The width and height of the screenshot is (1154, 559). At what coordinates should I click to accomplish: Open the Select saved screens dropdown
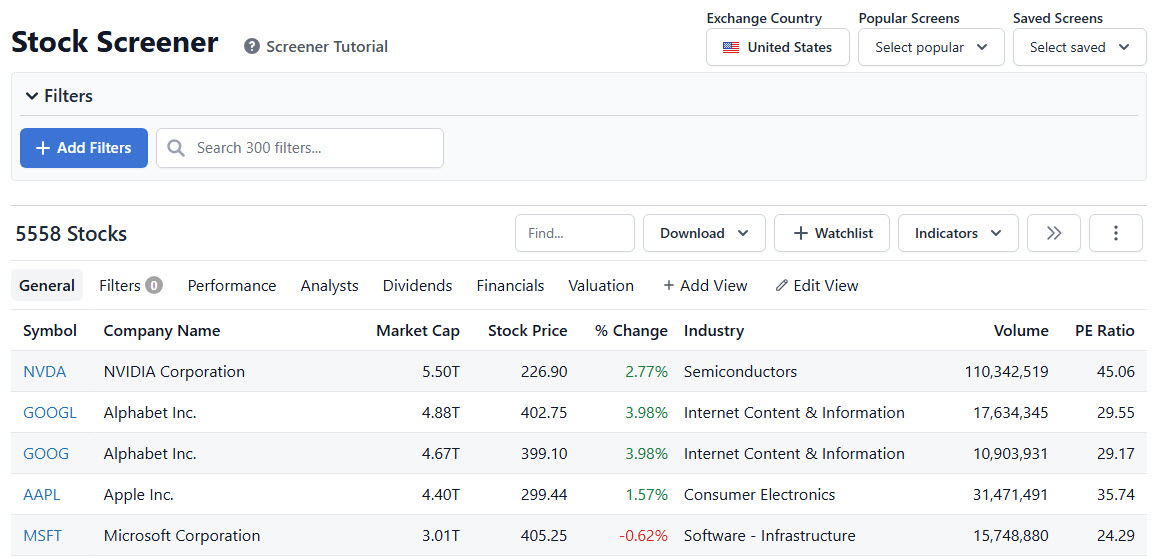click(x=1080, y=47)
